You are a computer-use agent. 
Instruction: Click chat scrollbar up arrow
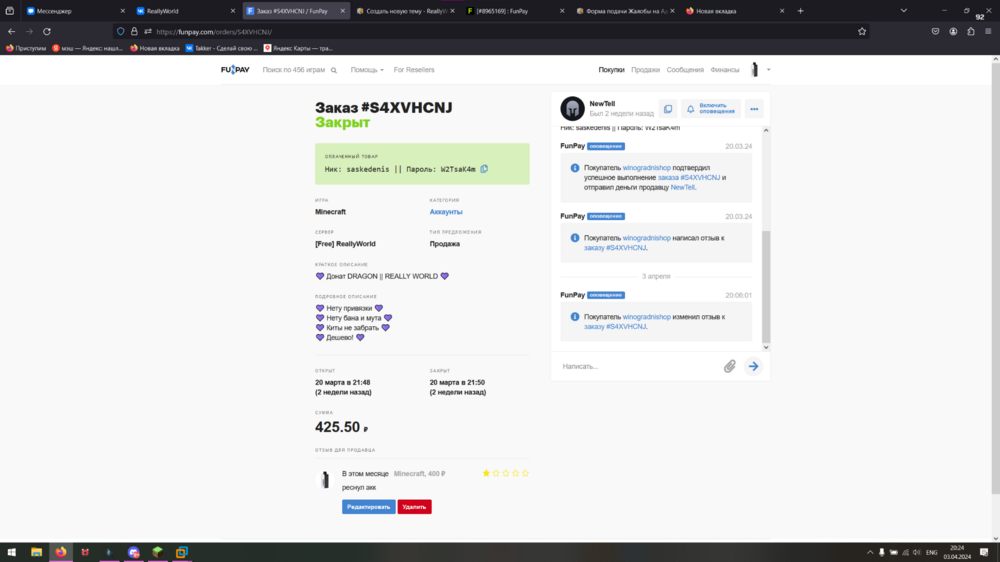766,130
